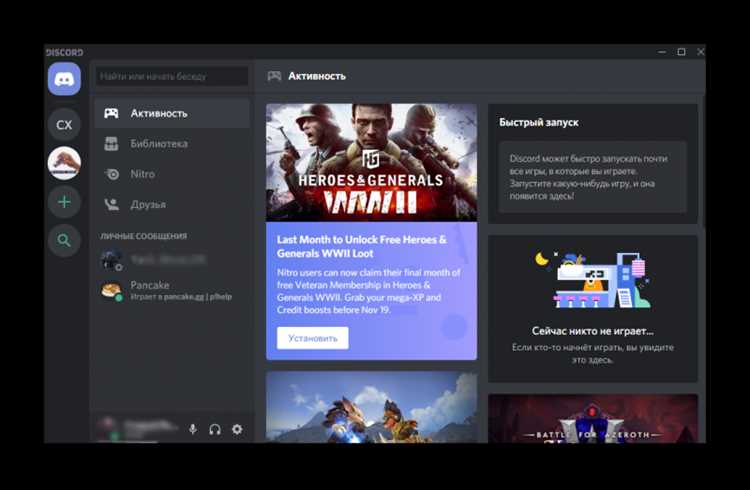
Task: Open the Друзья friends list
Action: (x=172, y=204)
